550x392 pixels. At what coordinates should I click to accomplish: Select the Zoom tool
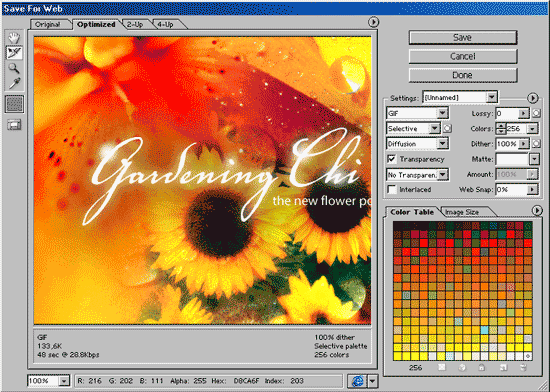click(x=14, y=68)
